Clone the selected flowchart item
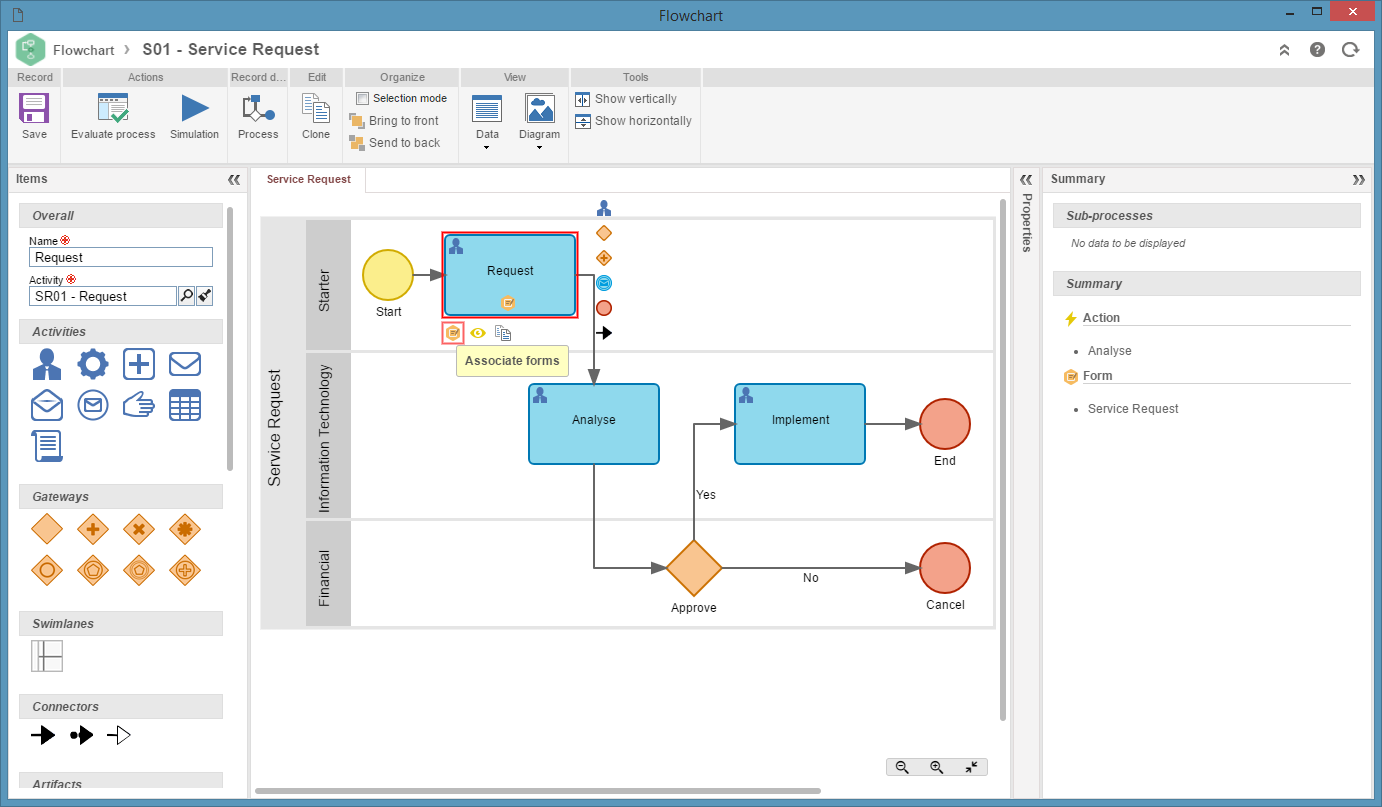Screen dimensions: 1382x807 pyautogui.click(x=316, y=117)
